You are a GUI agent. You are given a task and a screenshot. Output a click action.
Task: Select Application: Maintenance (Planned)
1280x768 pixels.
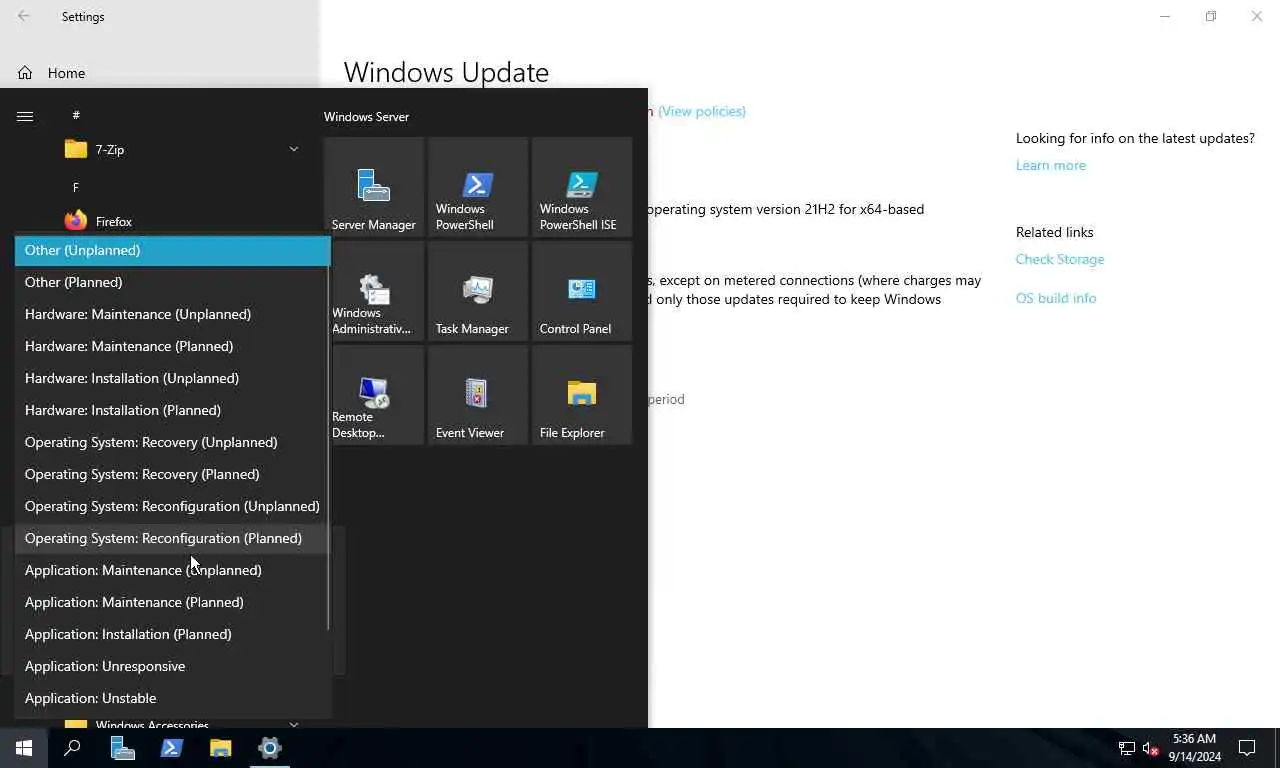pos(172,602)
